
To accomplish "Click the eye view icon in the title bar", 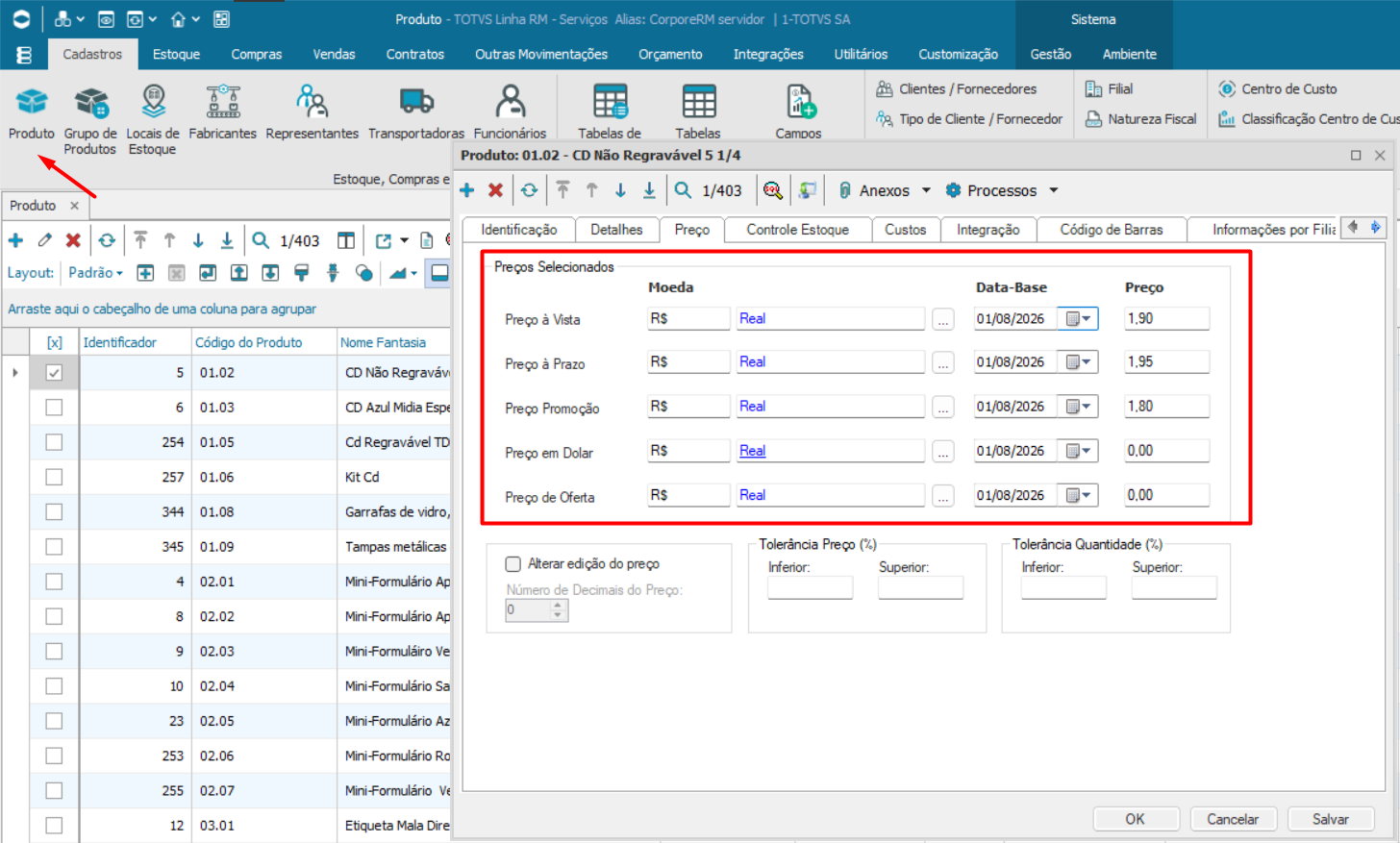I will (107, 19).
